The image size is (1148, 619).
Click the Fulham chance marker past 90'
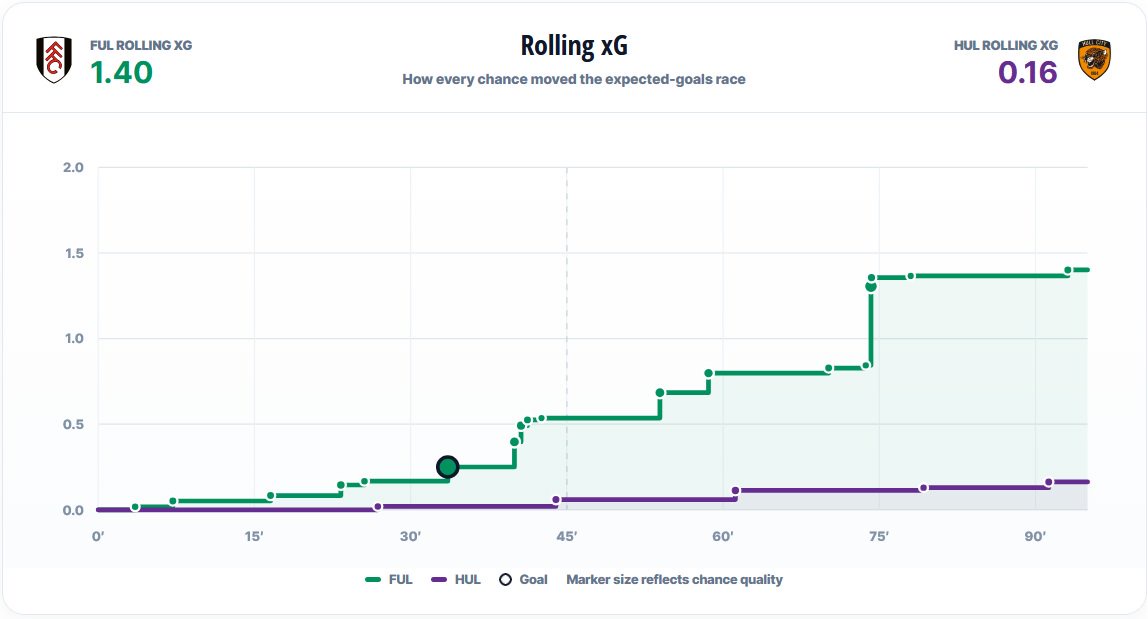coord(1067,270)
